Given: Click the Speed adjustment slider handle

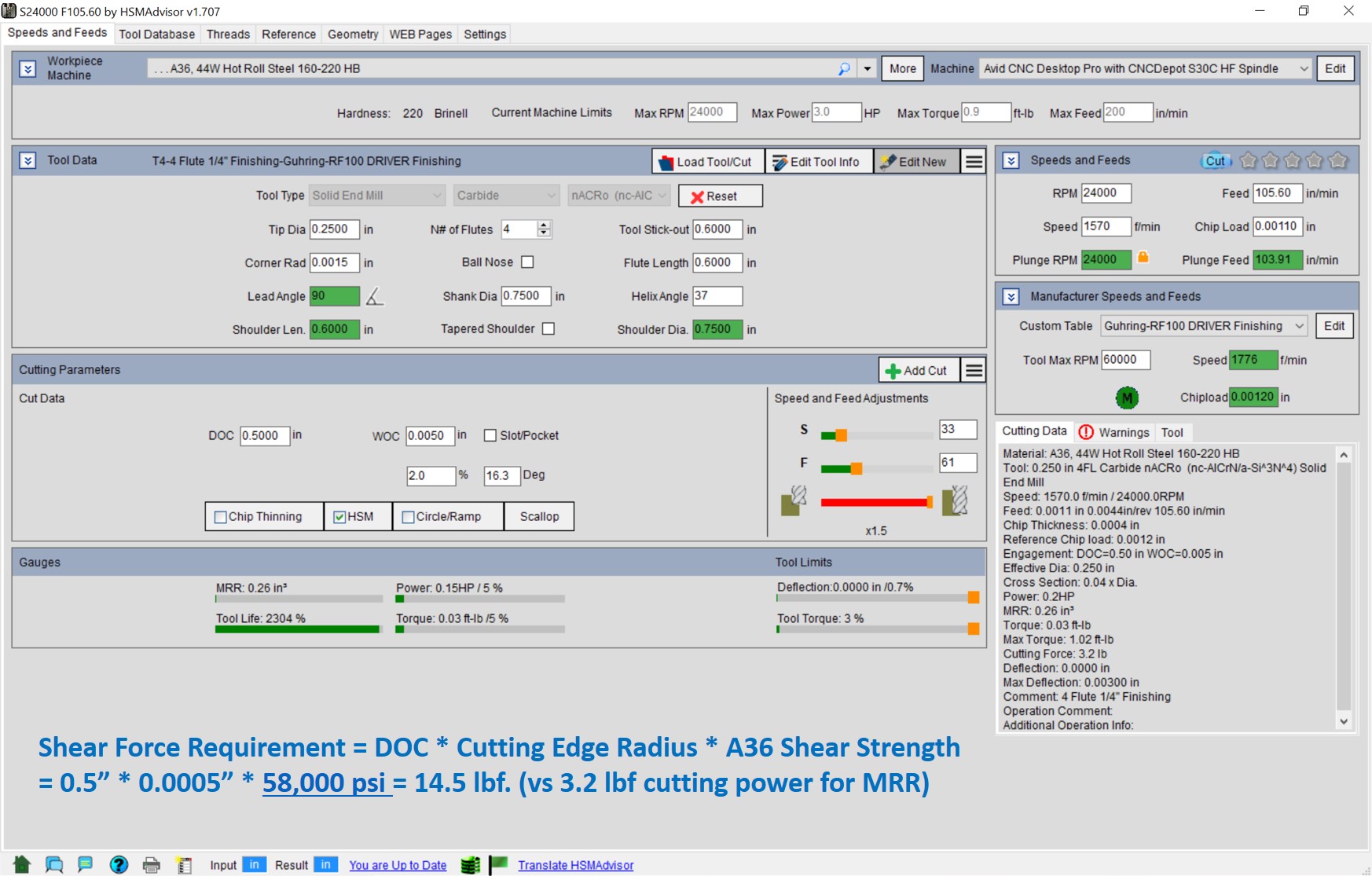Looking at the screenshot, I should pyautogui.click(x=841, y=435).
